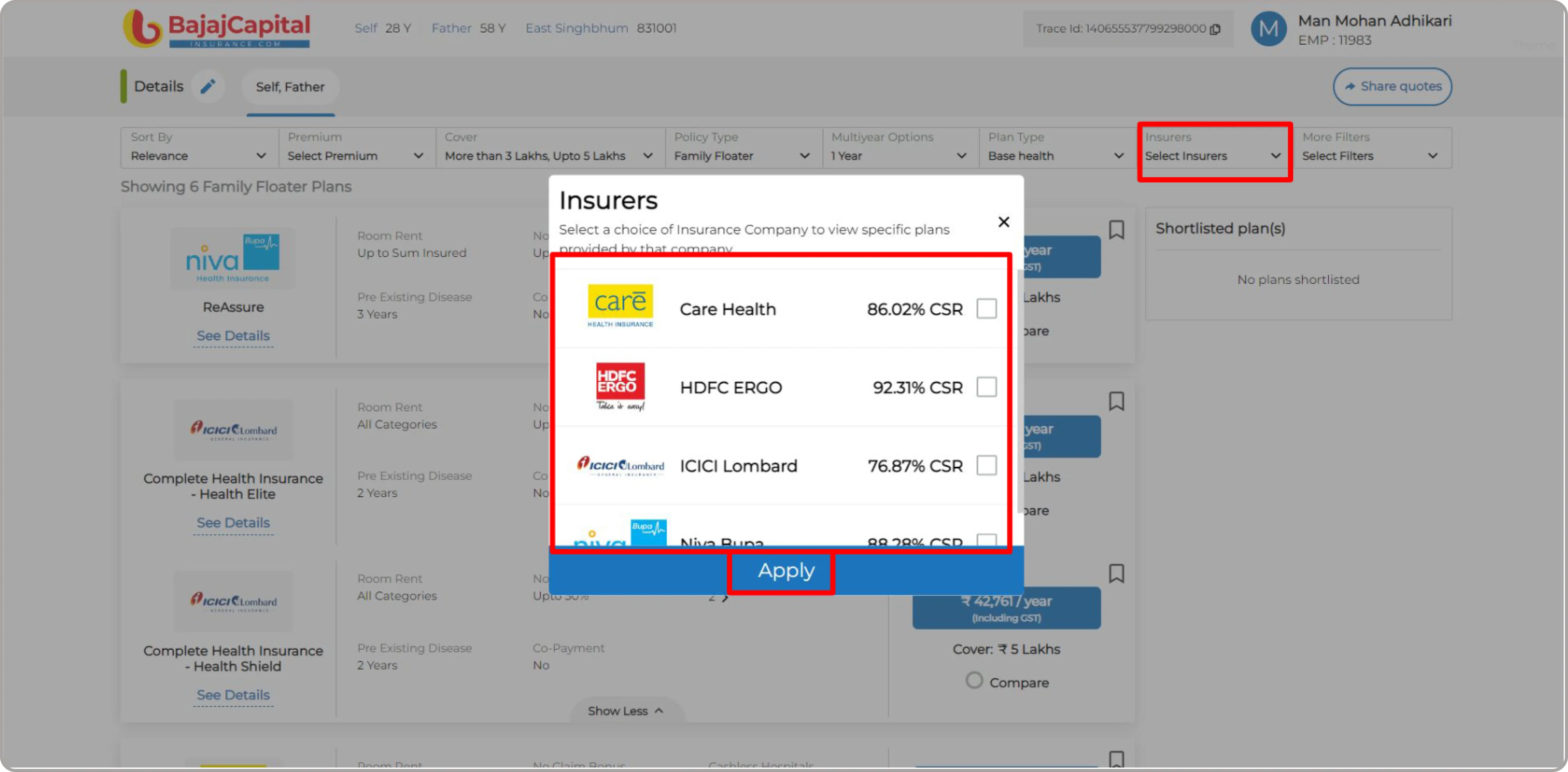1568x772 pixels.
Task: Bookmark the Health Shield plan
Action: 1116,574
